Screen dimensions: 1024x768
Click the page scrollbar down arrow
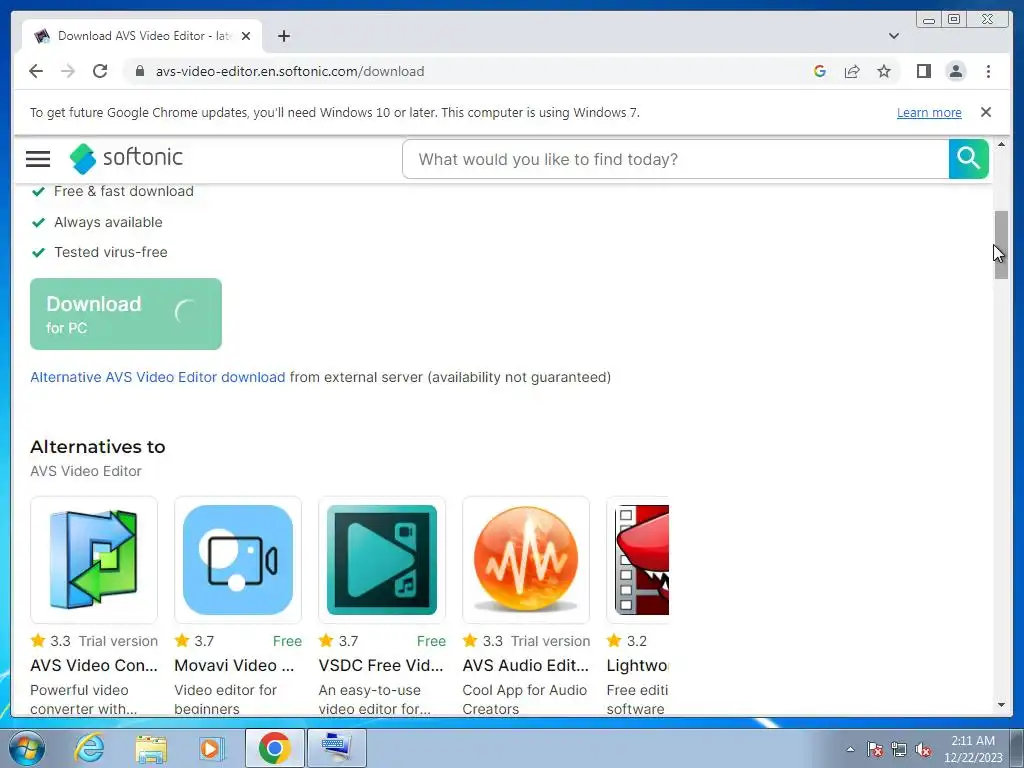1001,705
